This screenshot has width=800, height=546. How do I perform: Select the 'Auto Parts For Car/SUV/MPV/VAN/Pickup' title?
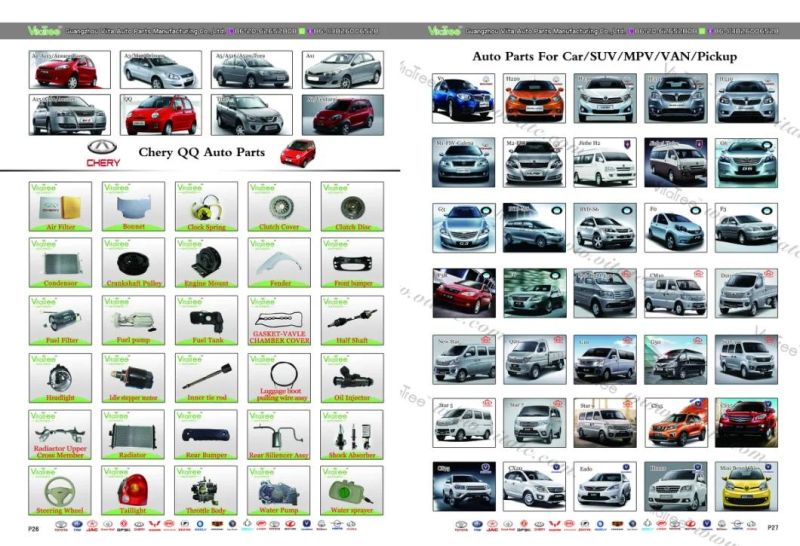point(605,56)
